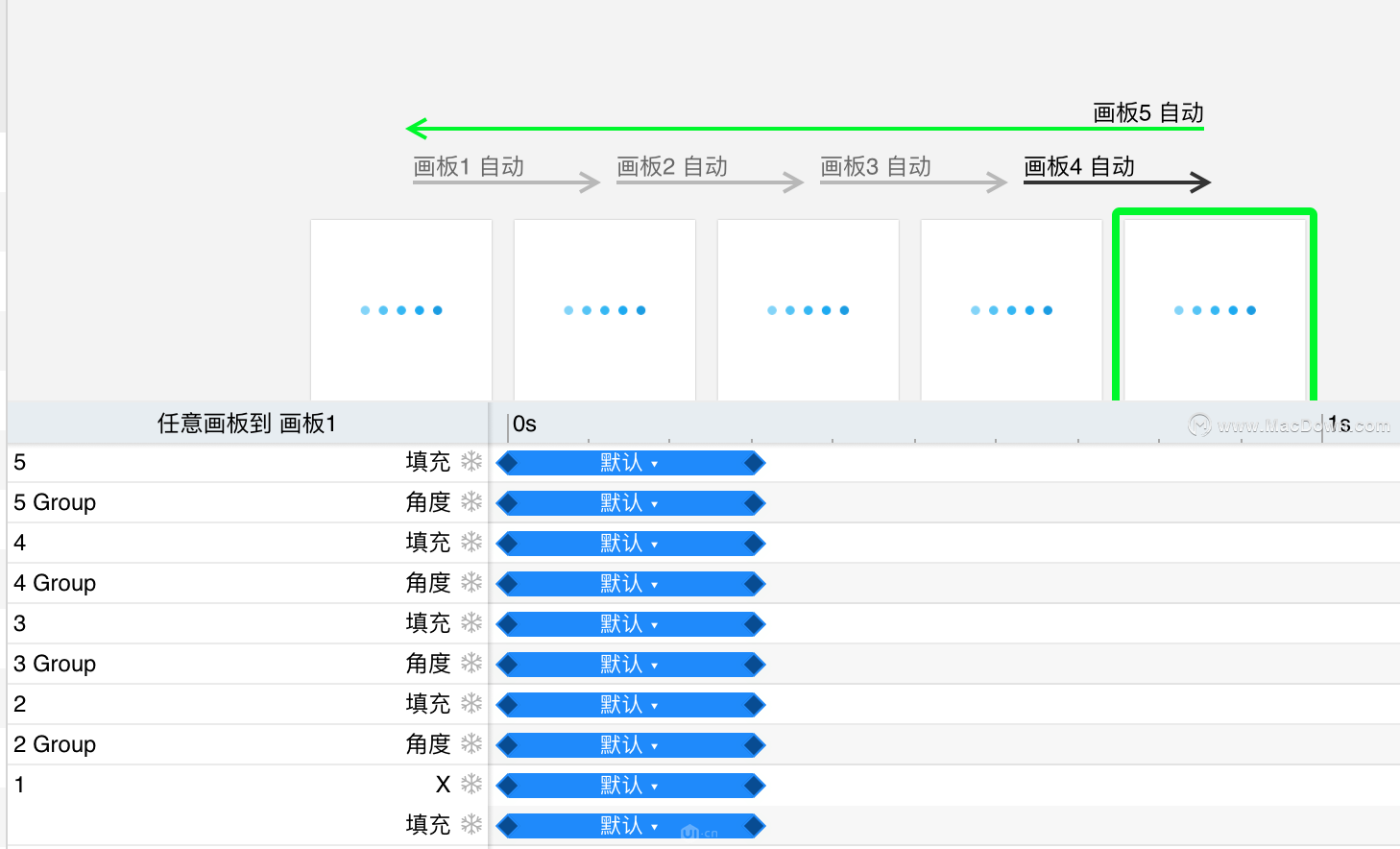The width and height of the screenshot is (1400, 849).
Task: Select the 画板1 自动 transition label
Action: tap(469, 166)
